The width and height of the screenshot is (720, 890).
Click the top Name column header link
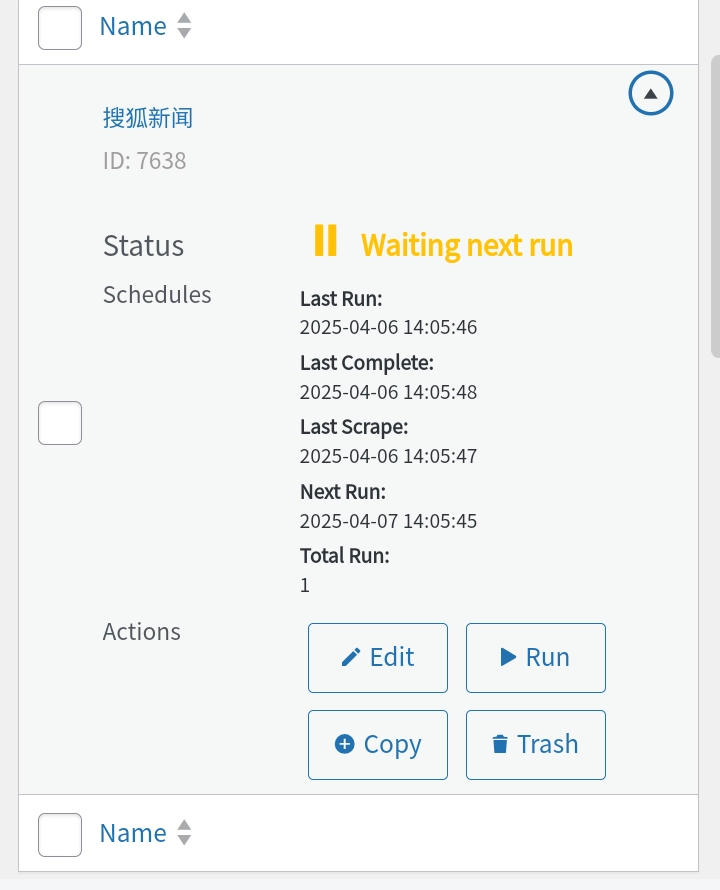[x=133, y=26]
